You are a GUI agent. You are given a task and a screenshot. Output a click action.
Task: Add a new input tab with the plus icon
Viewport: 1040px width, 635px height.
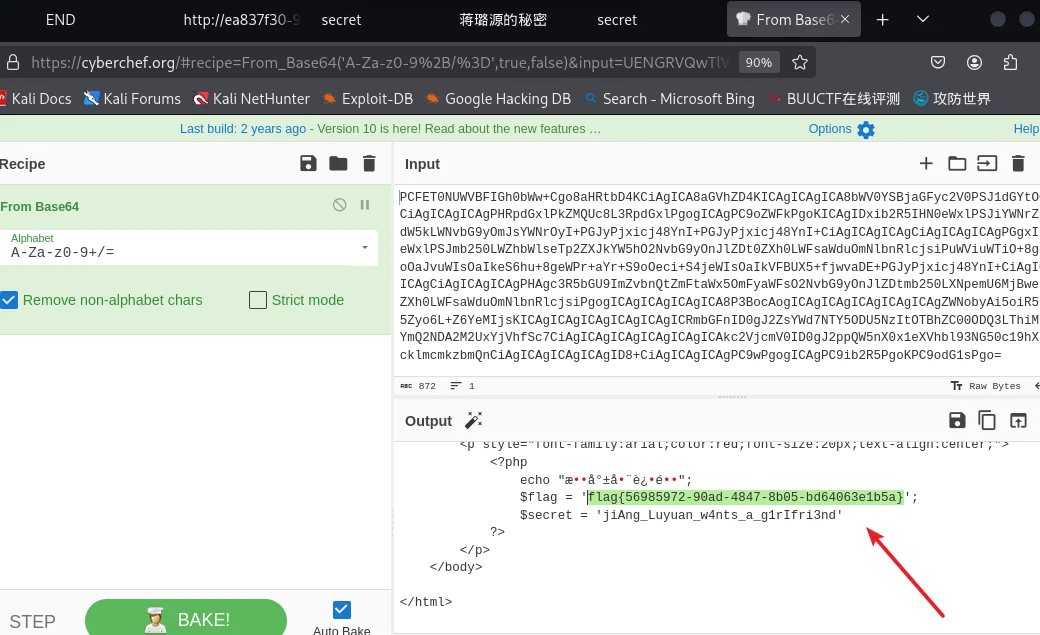[x=926, y=163]
